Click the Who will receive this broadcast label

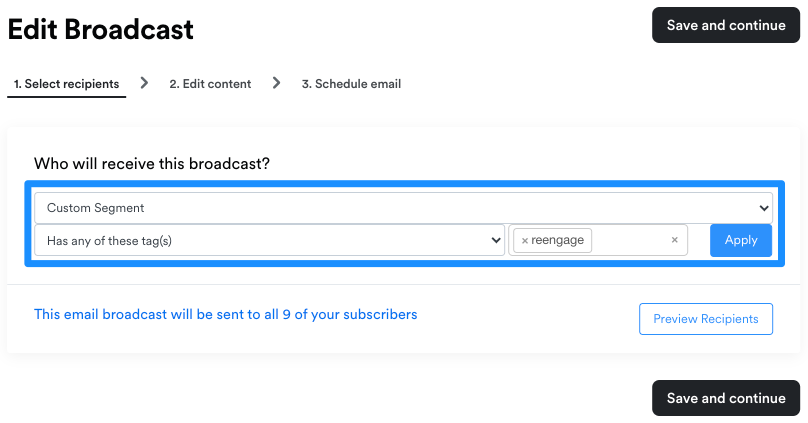(152, 163)
